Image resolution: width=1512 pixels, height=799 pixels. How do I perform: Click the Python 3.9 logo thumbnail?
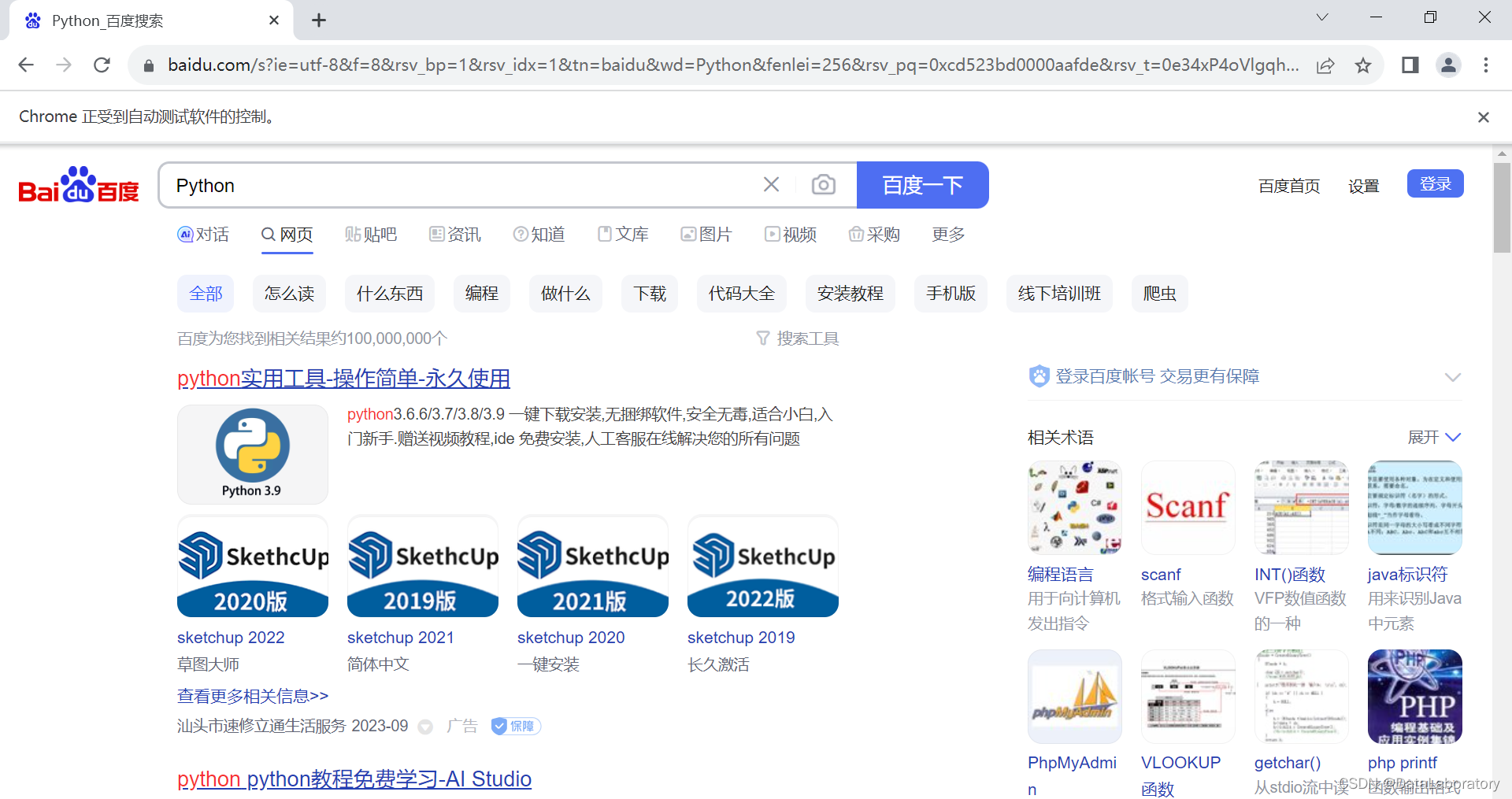pos(253,454)
